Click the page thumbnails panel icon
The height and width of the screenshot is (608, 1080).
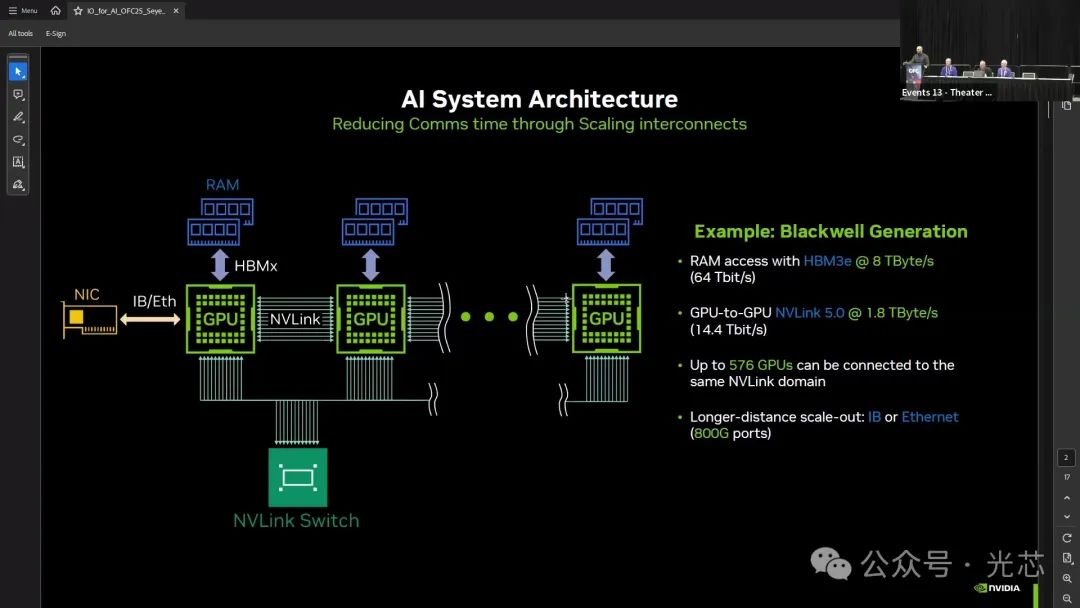[1066, 105]
